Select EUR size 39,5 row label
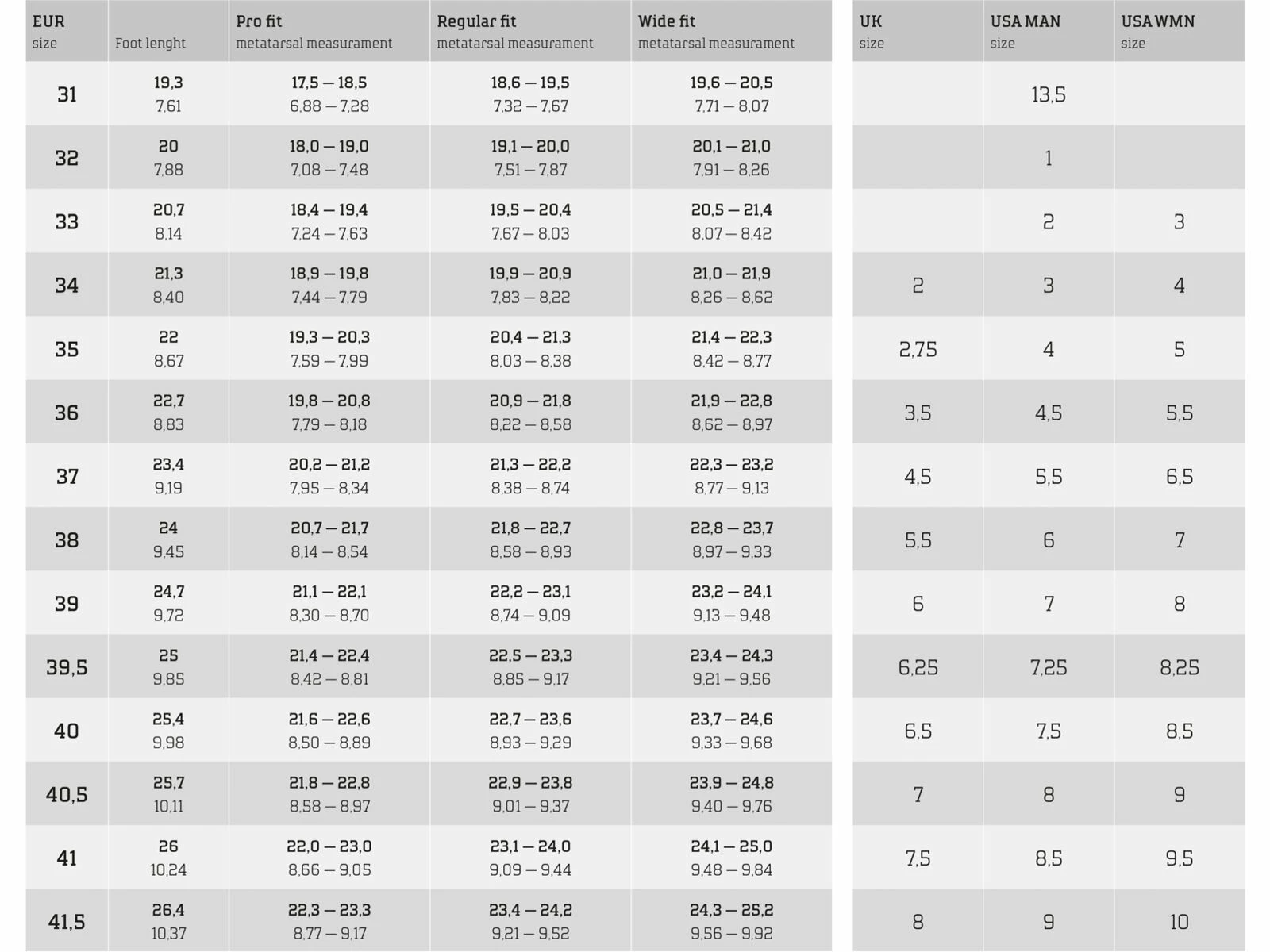 [67, 667]
